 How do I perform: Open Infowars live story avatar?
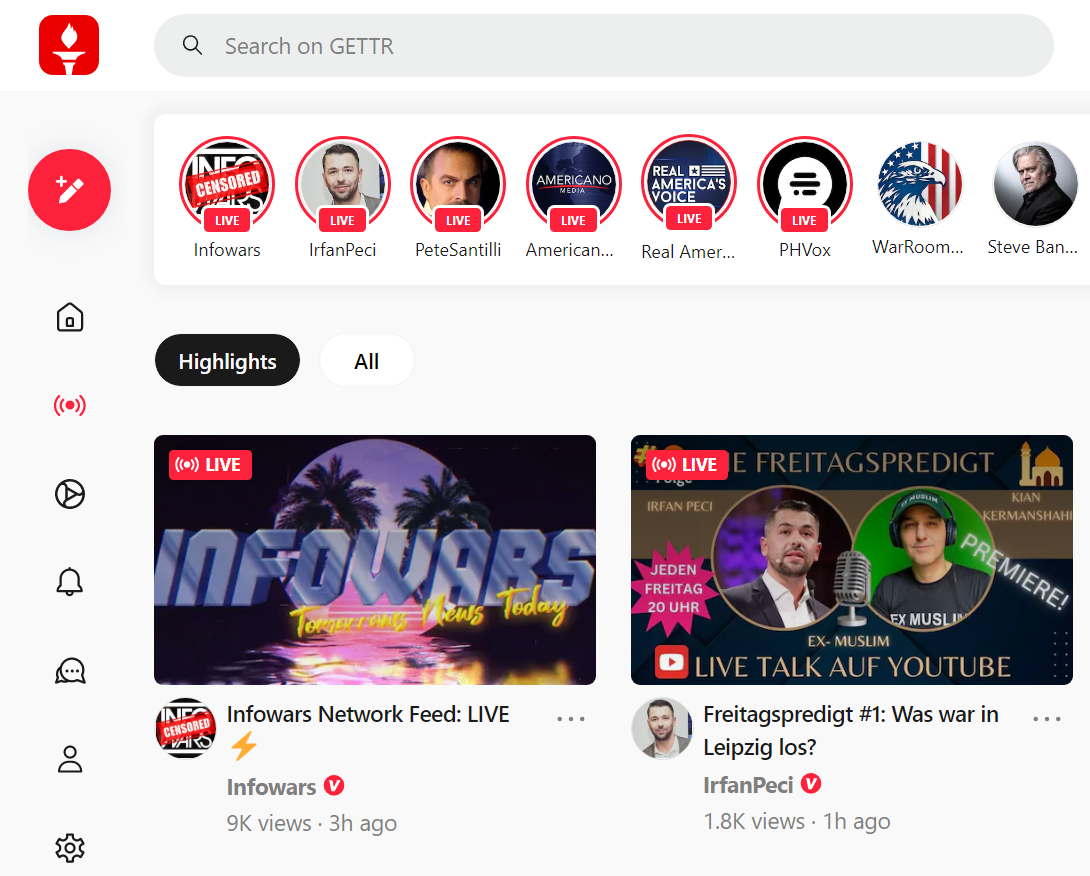coord(227,184)
